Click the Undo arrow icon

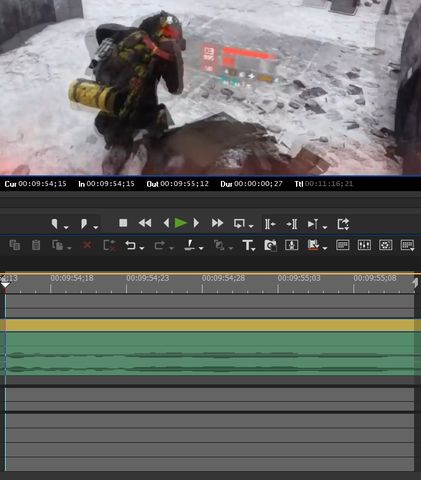pyautogui.click(x=130, y=245)
